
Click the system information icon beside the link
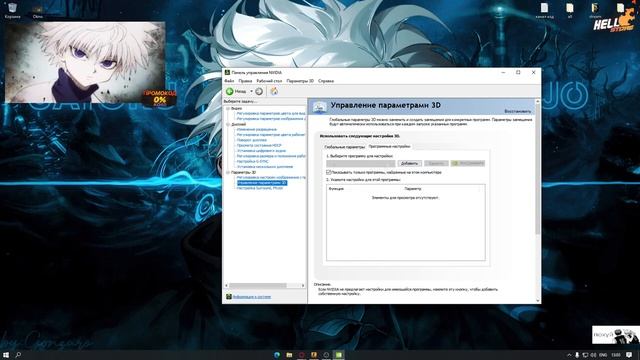click(x=229, y=297)
